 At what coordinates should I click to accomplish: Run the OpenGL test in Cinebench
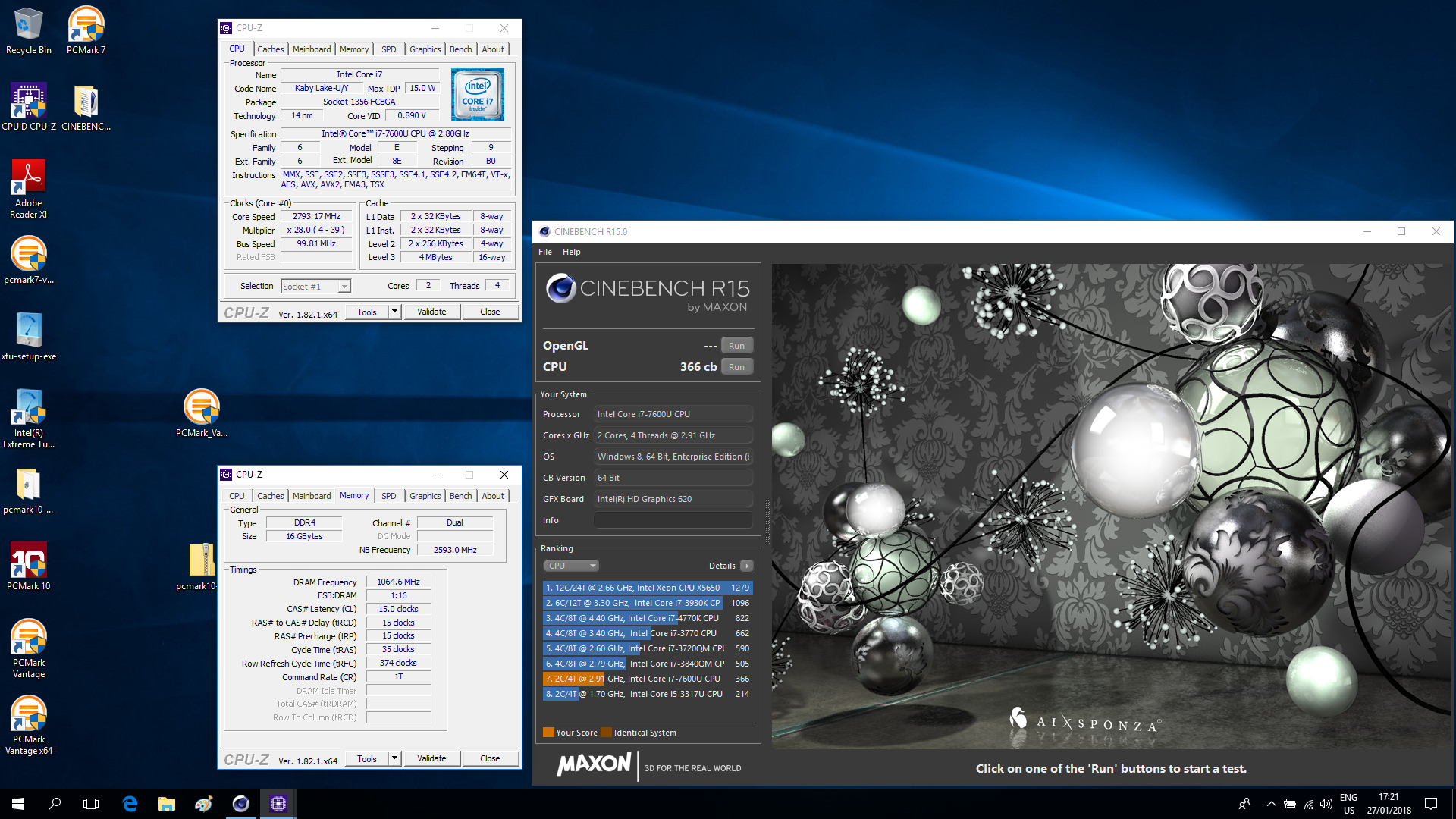point(736,346)
